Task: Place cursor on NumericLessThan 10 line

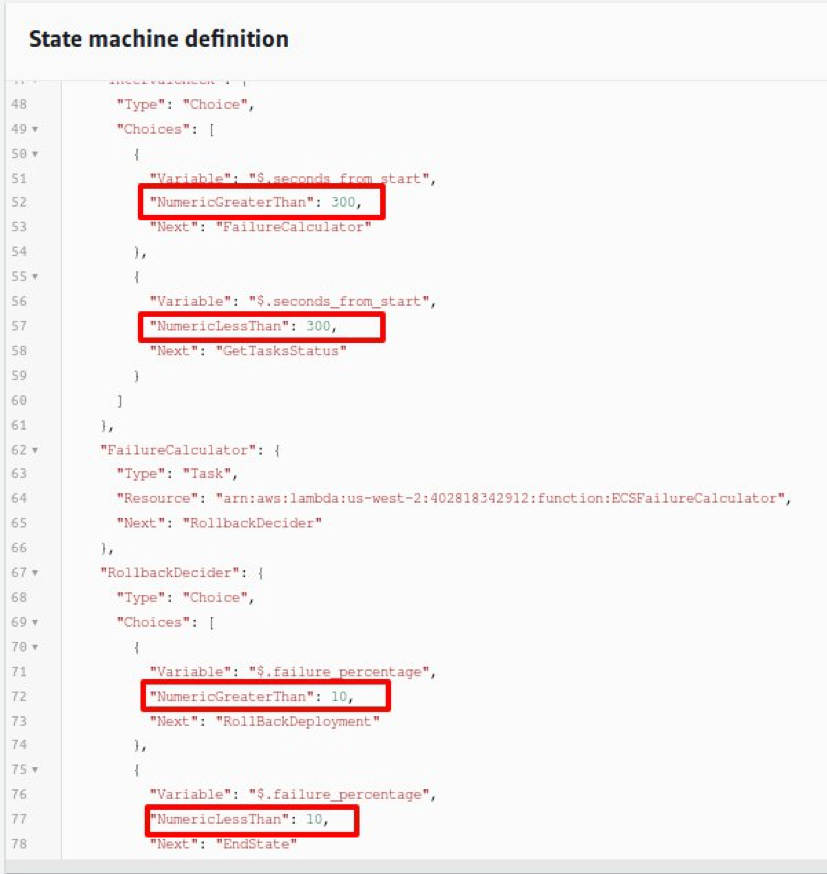Action: pos(239,819)
